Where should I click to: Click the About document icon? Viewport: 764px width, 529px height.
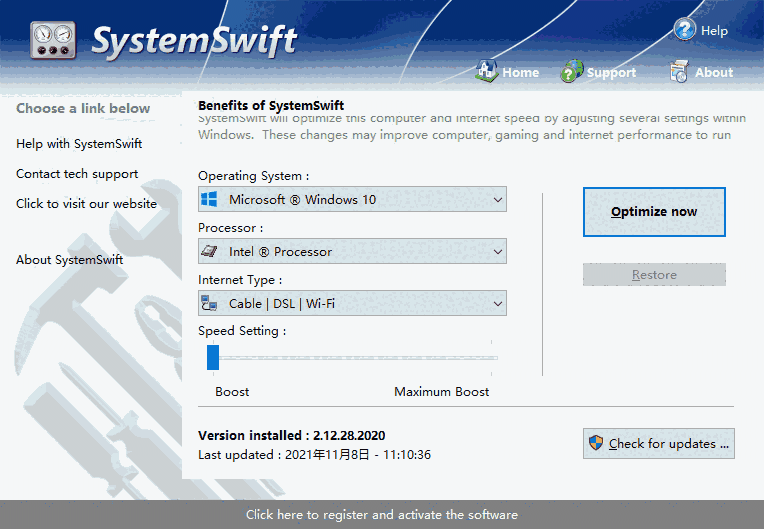679,72
